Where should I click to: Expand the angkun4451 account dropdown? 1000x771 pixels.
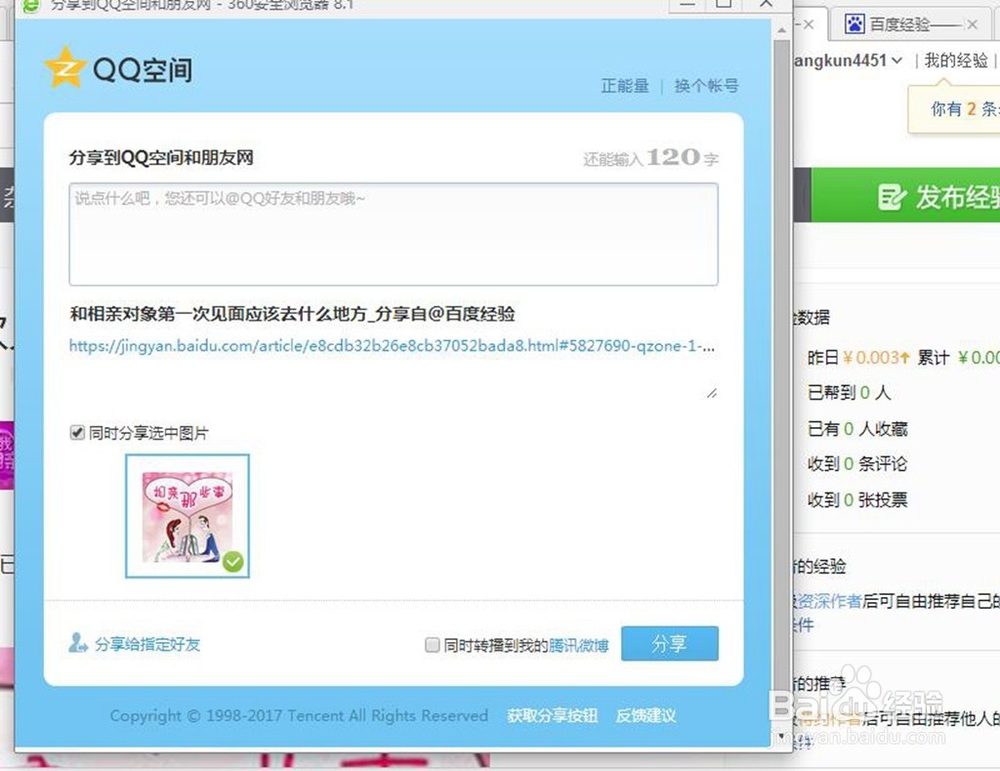[x=897, y=61]
